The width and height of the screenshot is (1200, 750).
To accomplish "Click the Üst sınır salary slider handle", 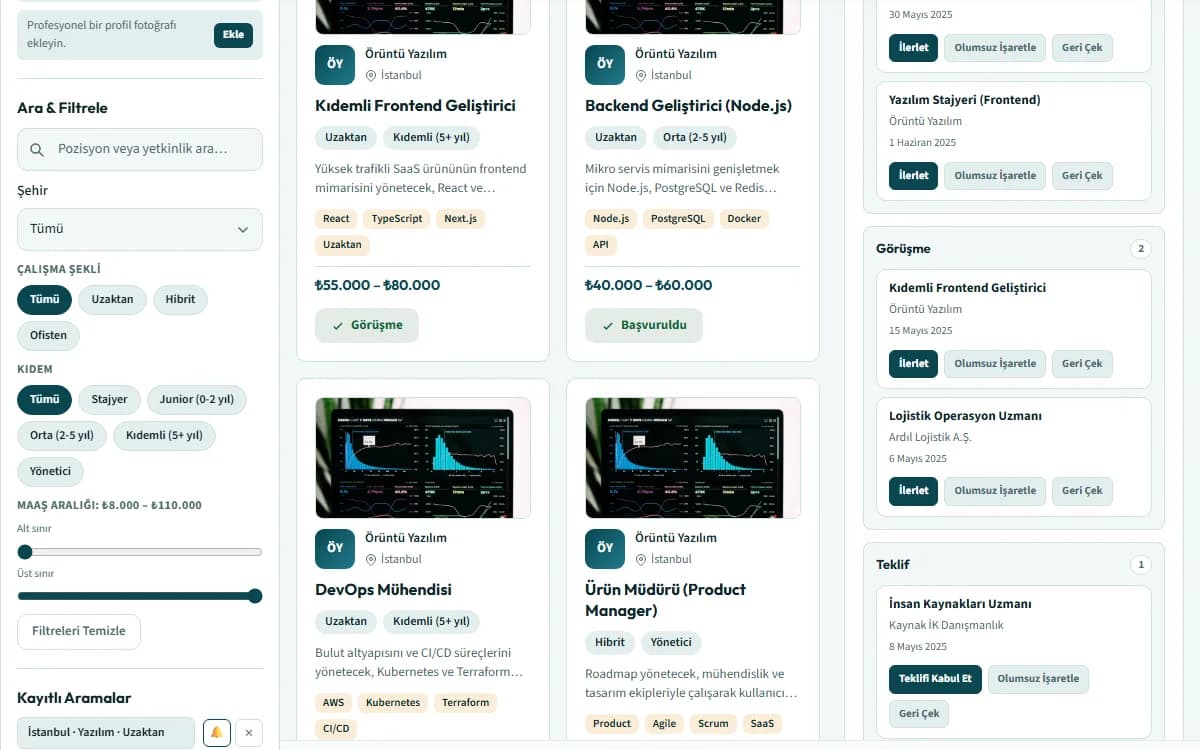I will [255, 596].
